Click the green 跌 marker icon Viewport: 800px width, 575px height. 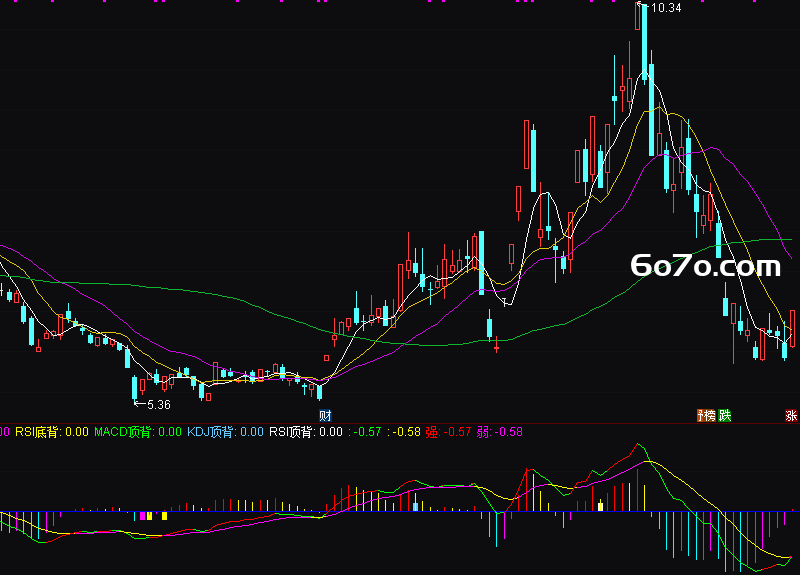[x=724, y=415]
